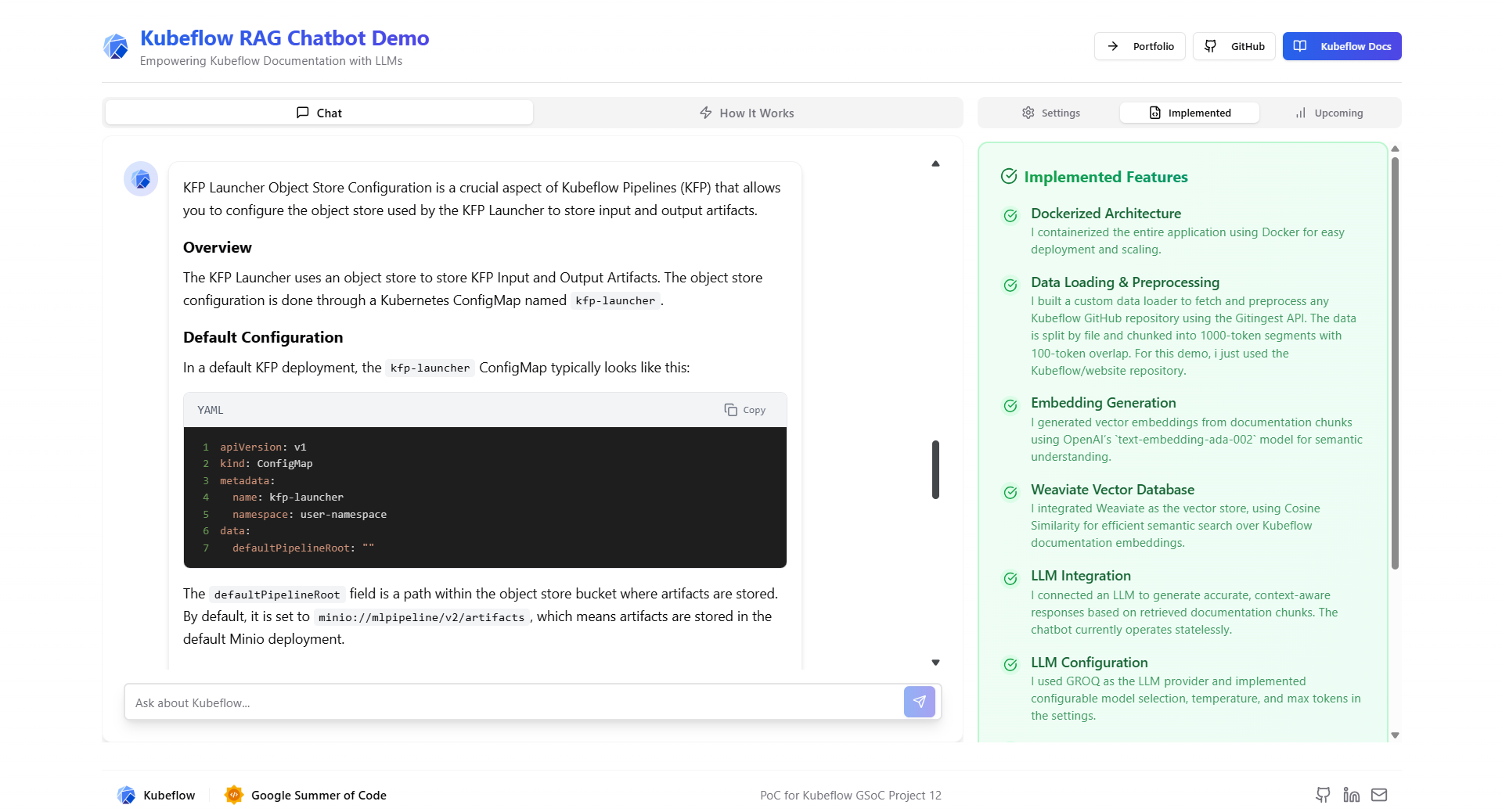Send the message with paper-plane icon
1502x812 pixels.
tap(919, 702)
